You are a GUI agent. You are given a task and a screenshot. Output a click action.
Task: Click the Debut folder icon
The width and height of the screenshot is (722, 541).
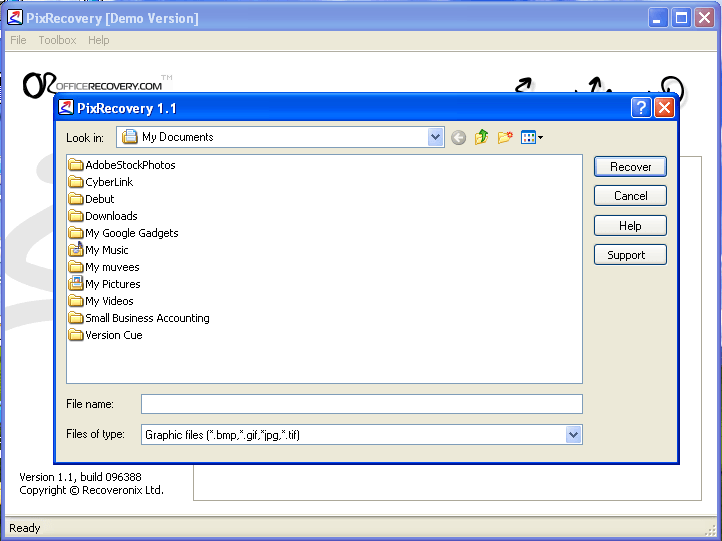coord(76,199)
